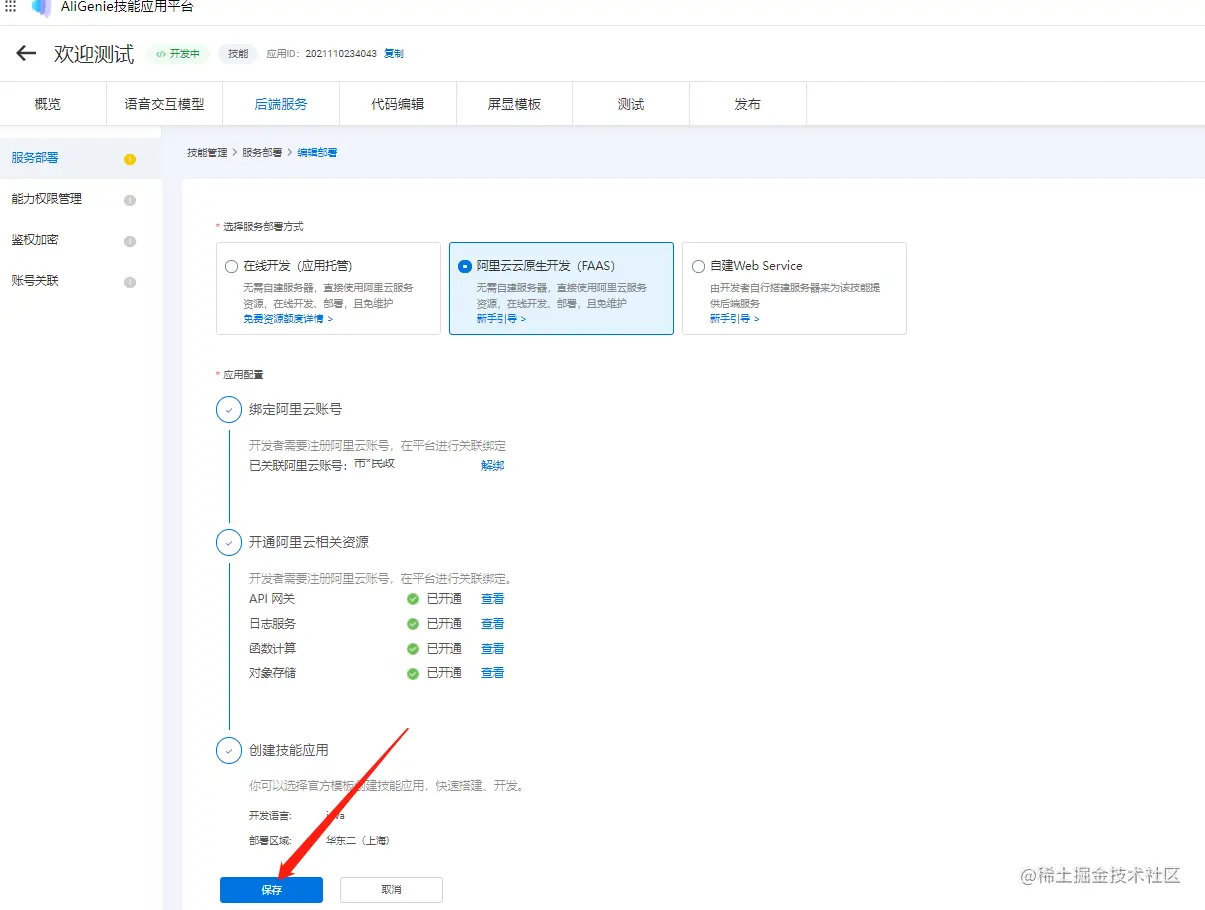The height and width of the screenshot is (910, 1205).
Task: Open 免费资源额度详情 link
Action: [288, 319]
